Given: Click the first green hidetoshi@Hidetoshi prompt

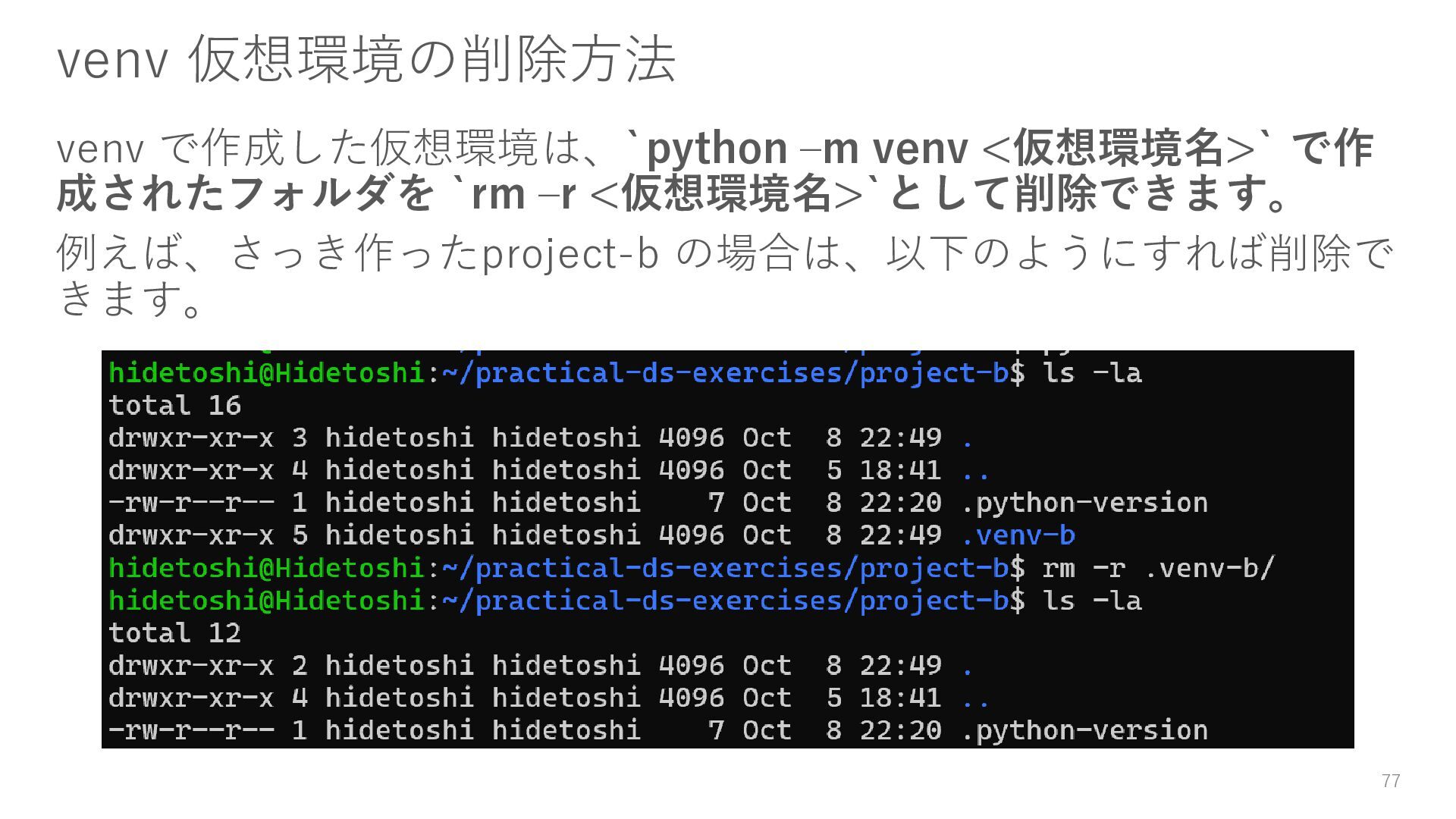Looking at the screenshot, I should pos(265,373).
